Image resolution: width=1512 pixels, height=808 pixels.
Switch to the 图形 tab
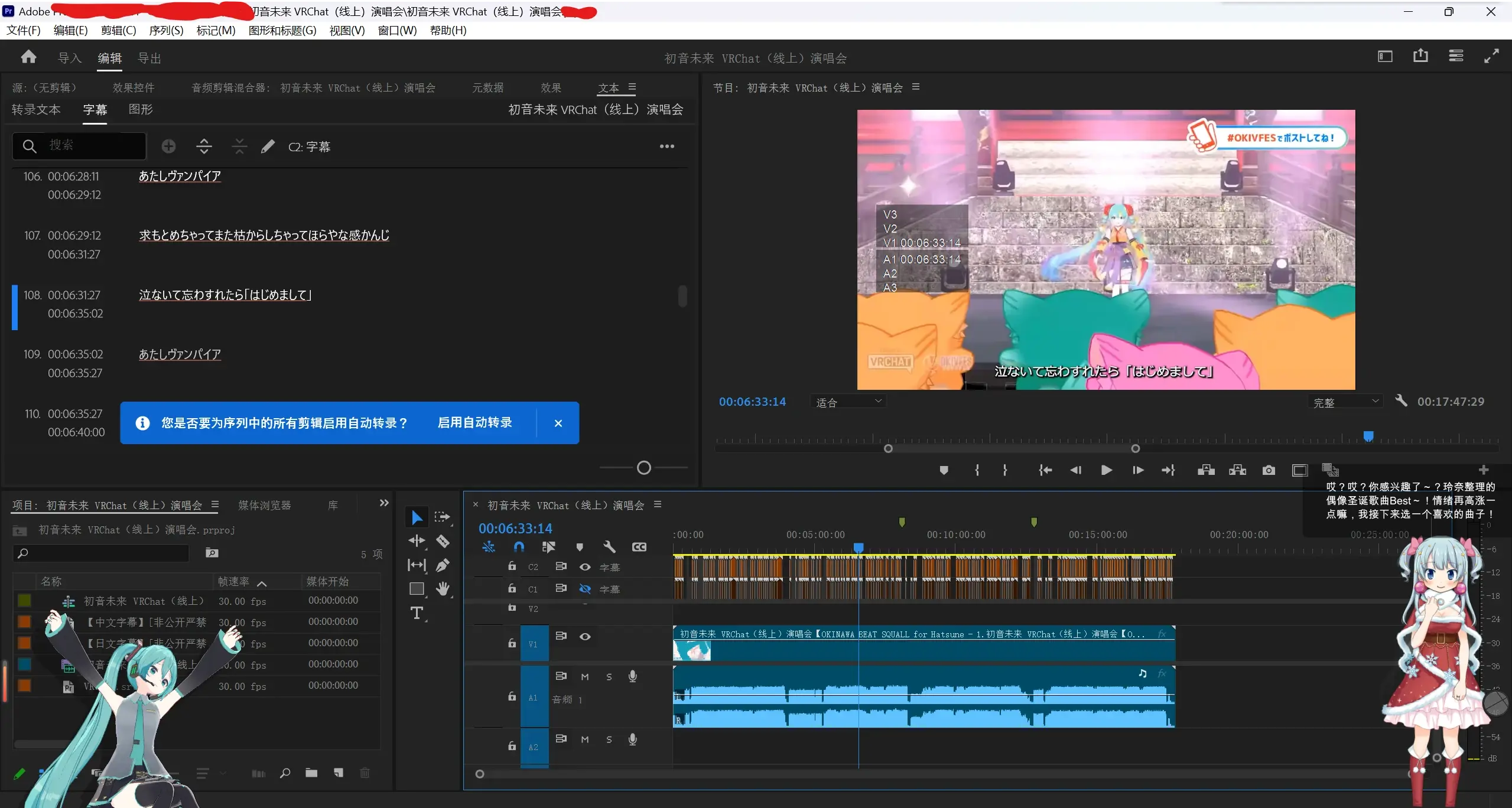141,109
